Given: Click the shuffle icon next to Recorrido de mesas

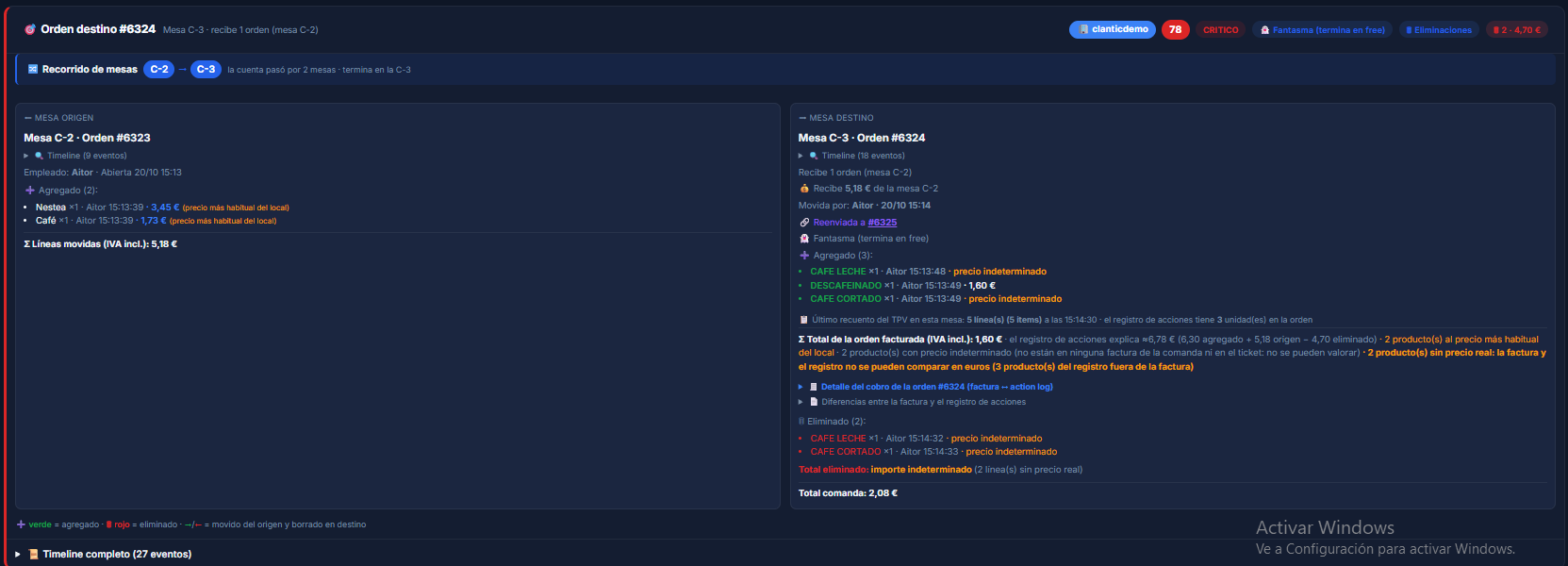Looking at the screenshot, I should pos(33,69).
